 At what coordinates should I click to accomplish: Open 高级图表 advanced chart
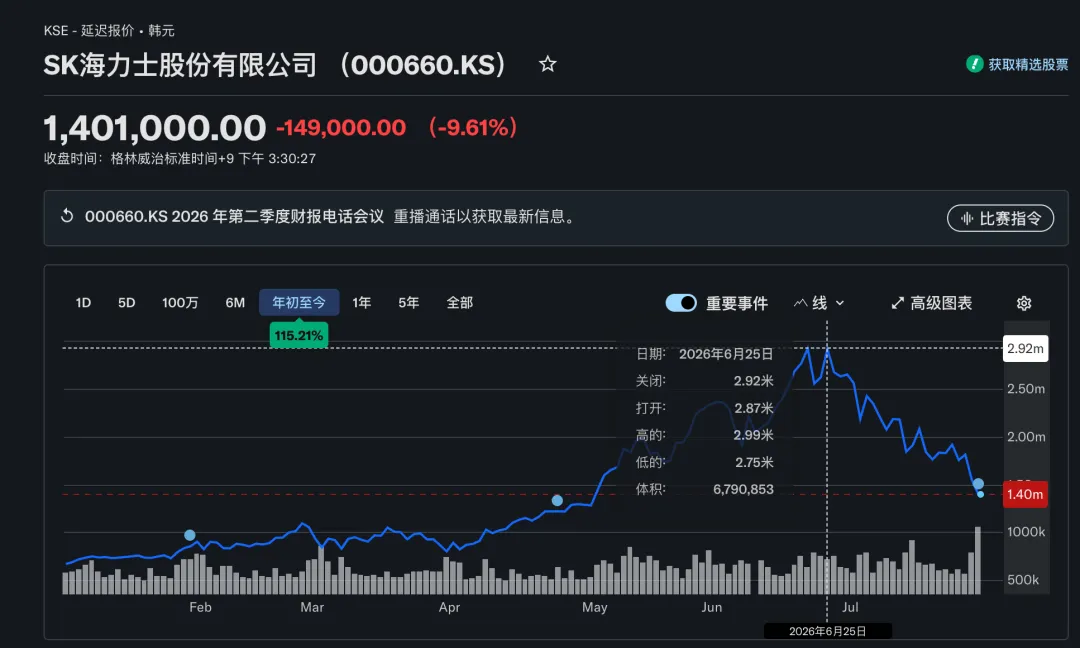click(931, 303)
